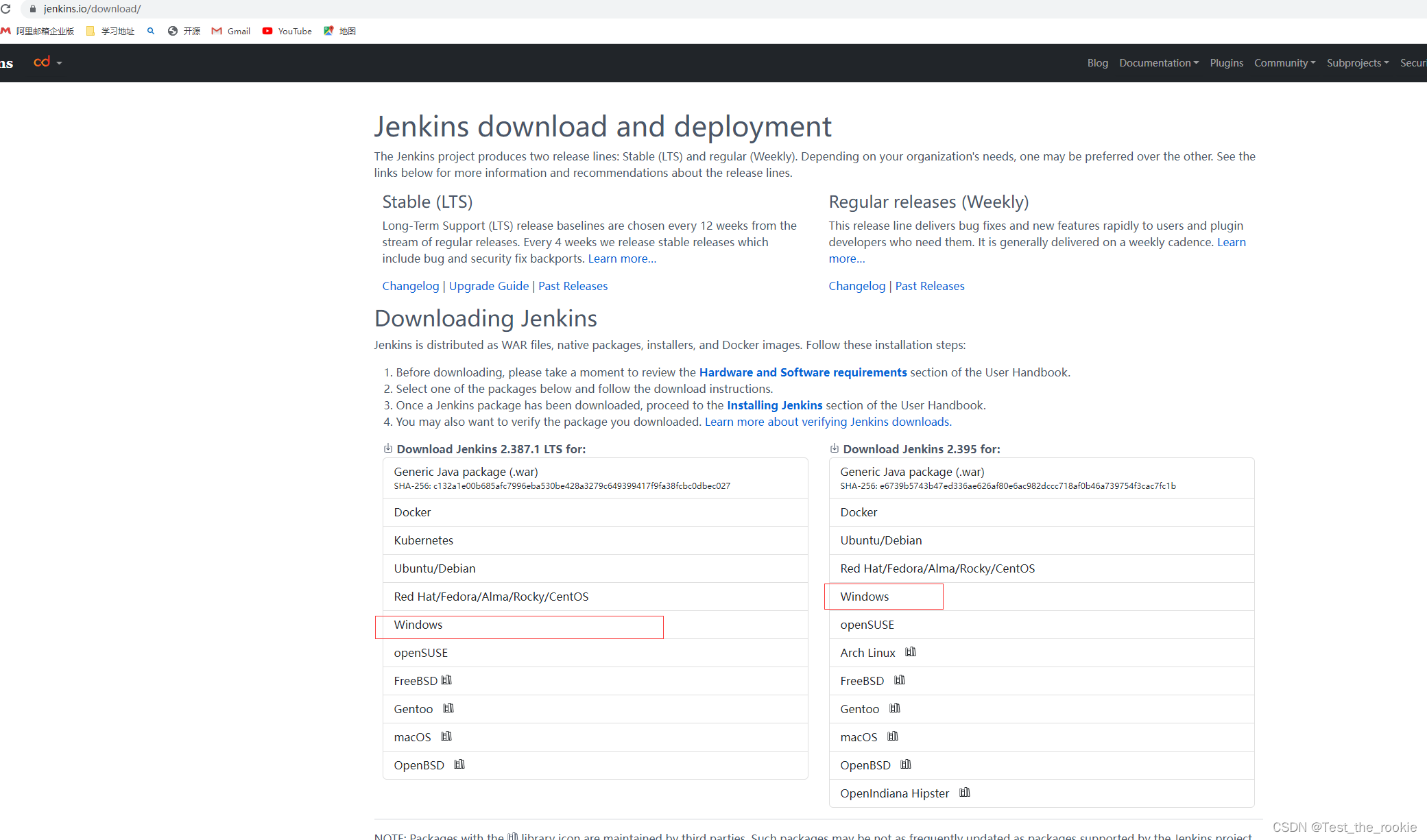Viewport: 1427px width, 840px height.
Task: Click library icon next to LTS FreeBSD
Action: tap(446, 680)
